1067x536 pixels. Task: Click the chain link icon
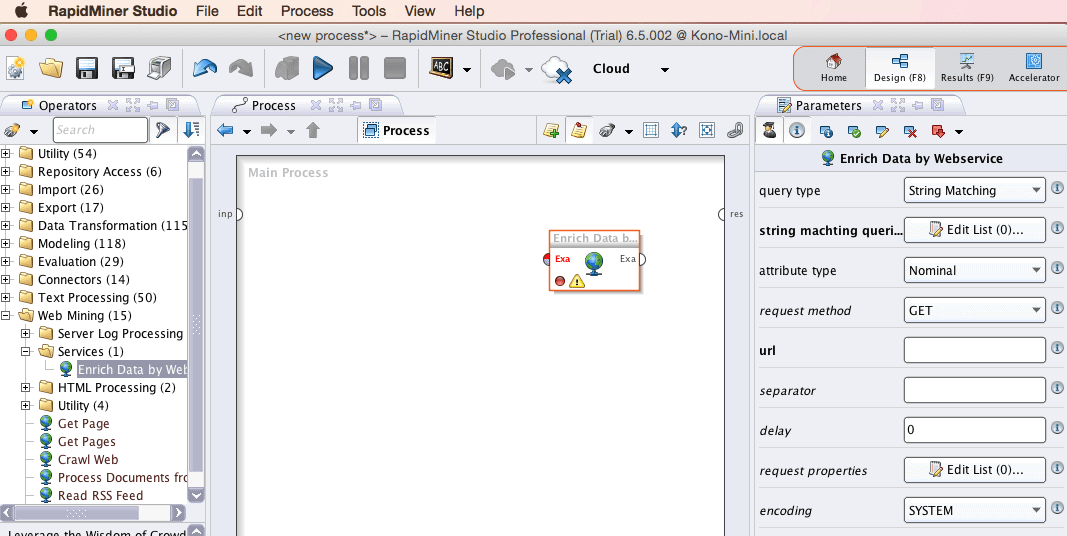pyautogui.click(x=735, y=131)
